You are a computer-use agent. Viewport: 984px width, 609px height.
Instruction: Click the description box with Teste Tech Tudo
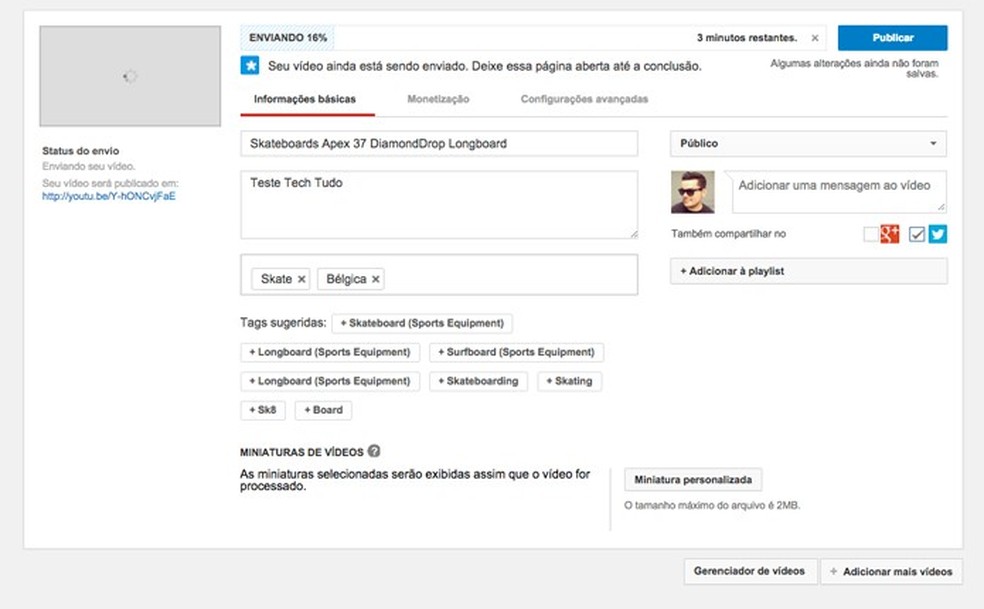(x=439, y=205)
